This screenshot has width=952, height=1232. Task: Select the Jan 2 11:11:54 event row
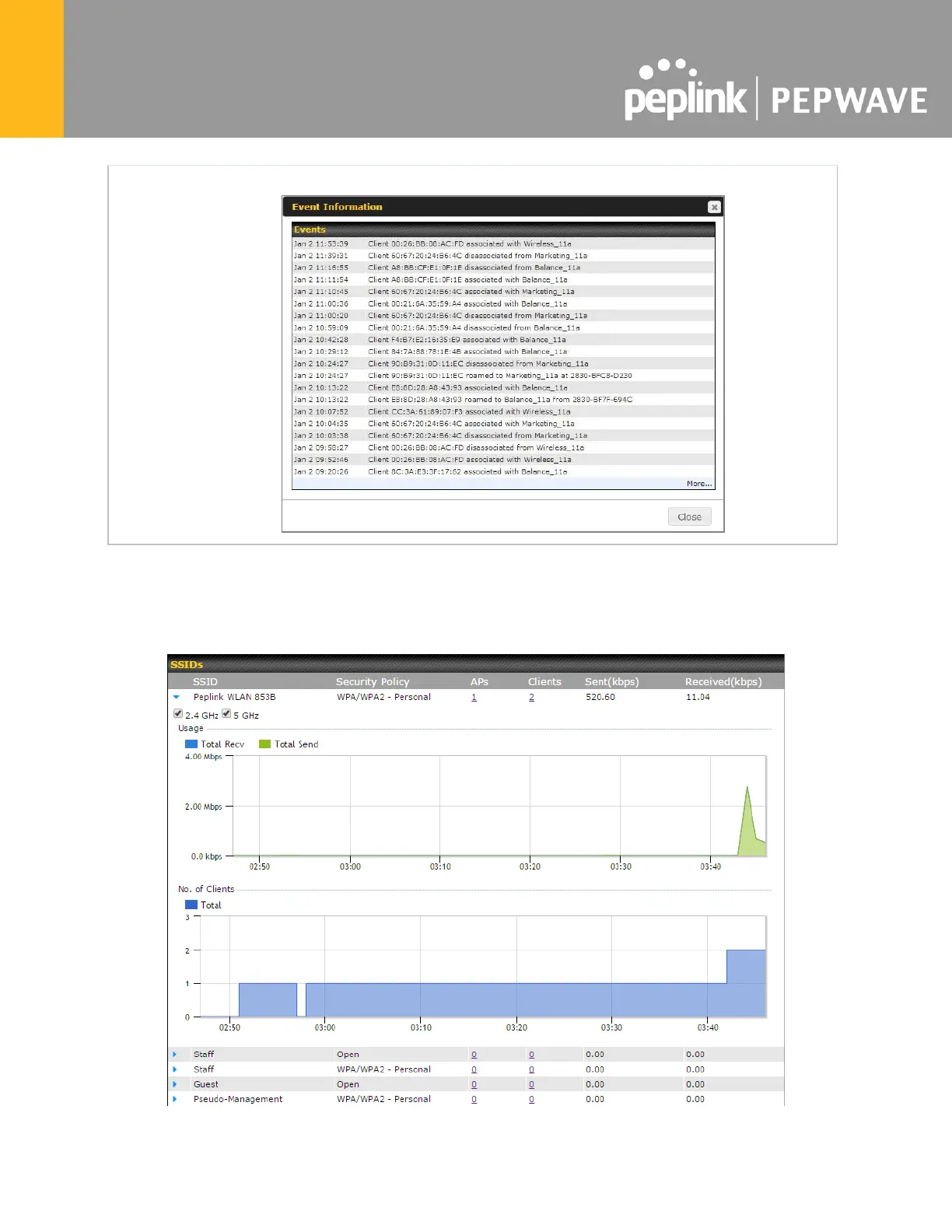click(503, 279)
